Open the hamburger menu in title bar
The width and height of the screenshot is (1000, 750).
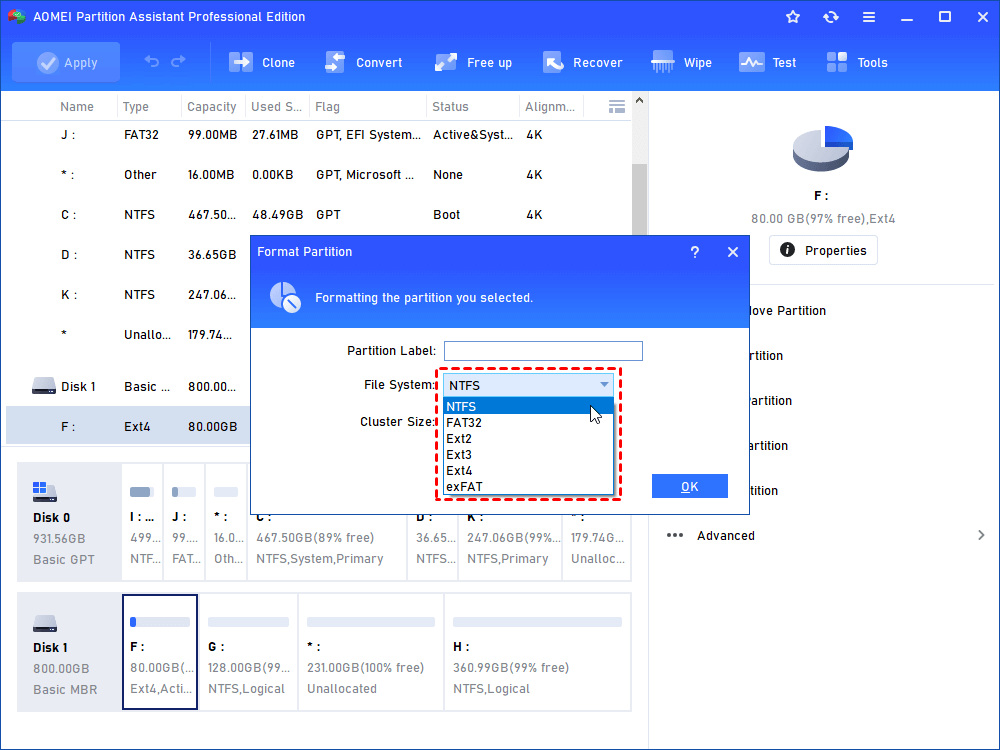pyautogui.click(x=869, y=17)
